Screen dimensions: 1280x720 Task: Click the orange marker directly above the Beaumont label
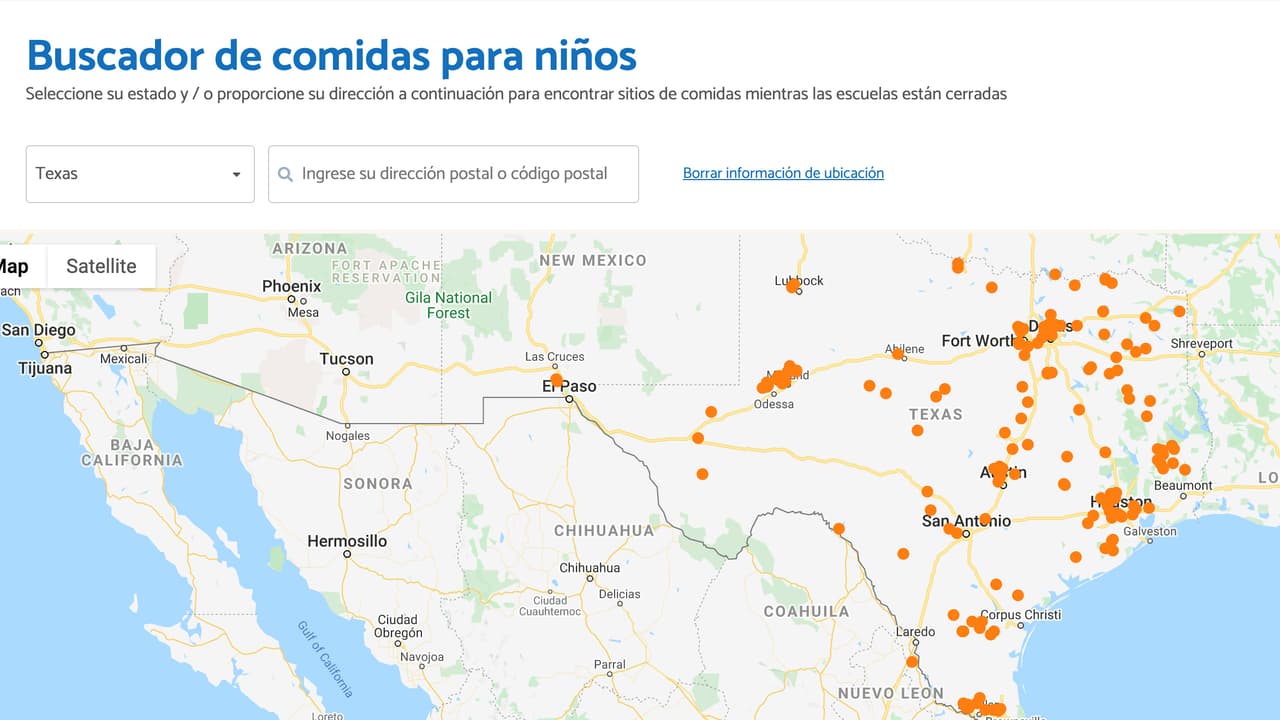pos(1185,470)
